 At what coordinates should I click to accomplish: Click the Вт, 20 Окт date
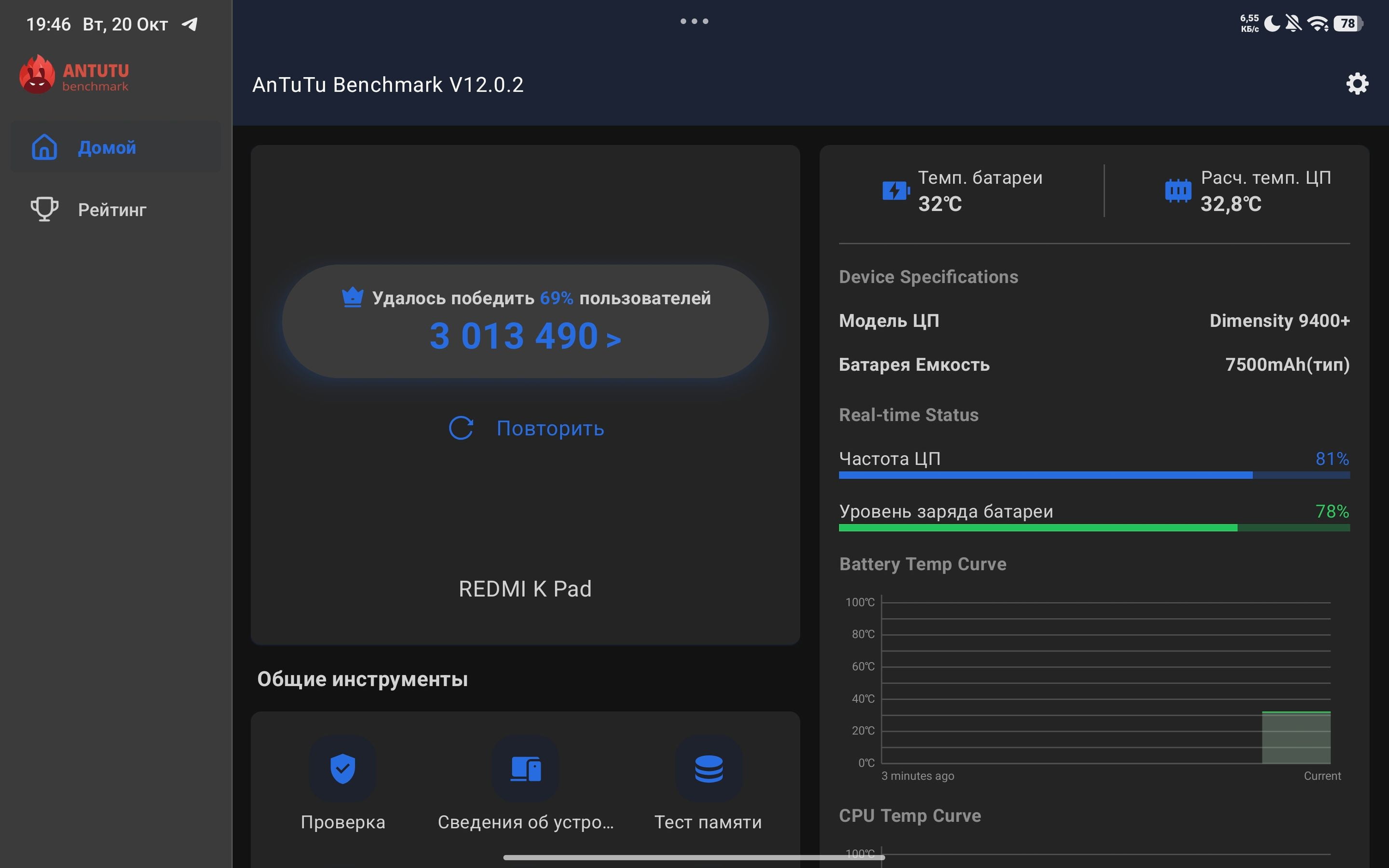pyautogui.click(x=125, y=24)
